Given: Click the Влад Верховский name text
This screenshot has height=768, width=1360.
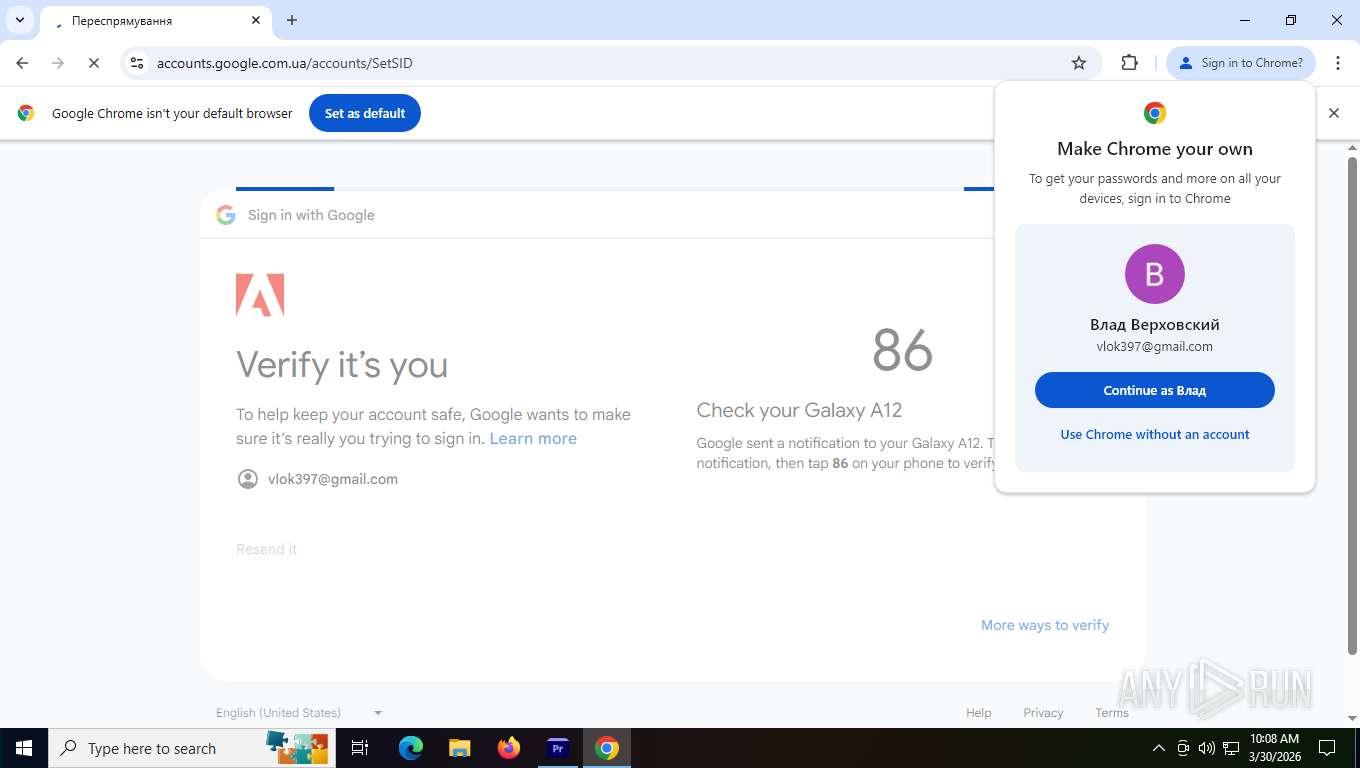Looking at the screenshot, I should click(1155, 325).
